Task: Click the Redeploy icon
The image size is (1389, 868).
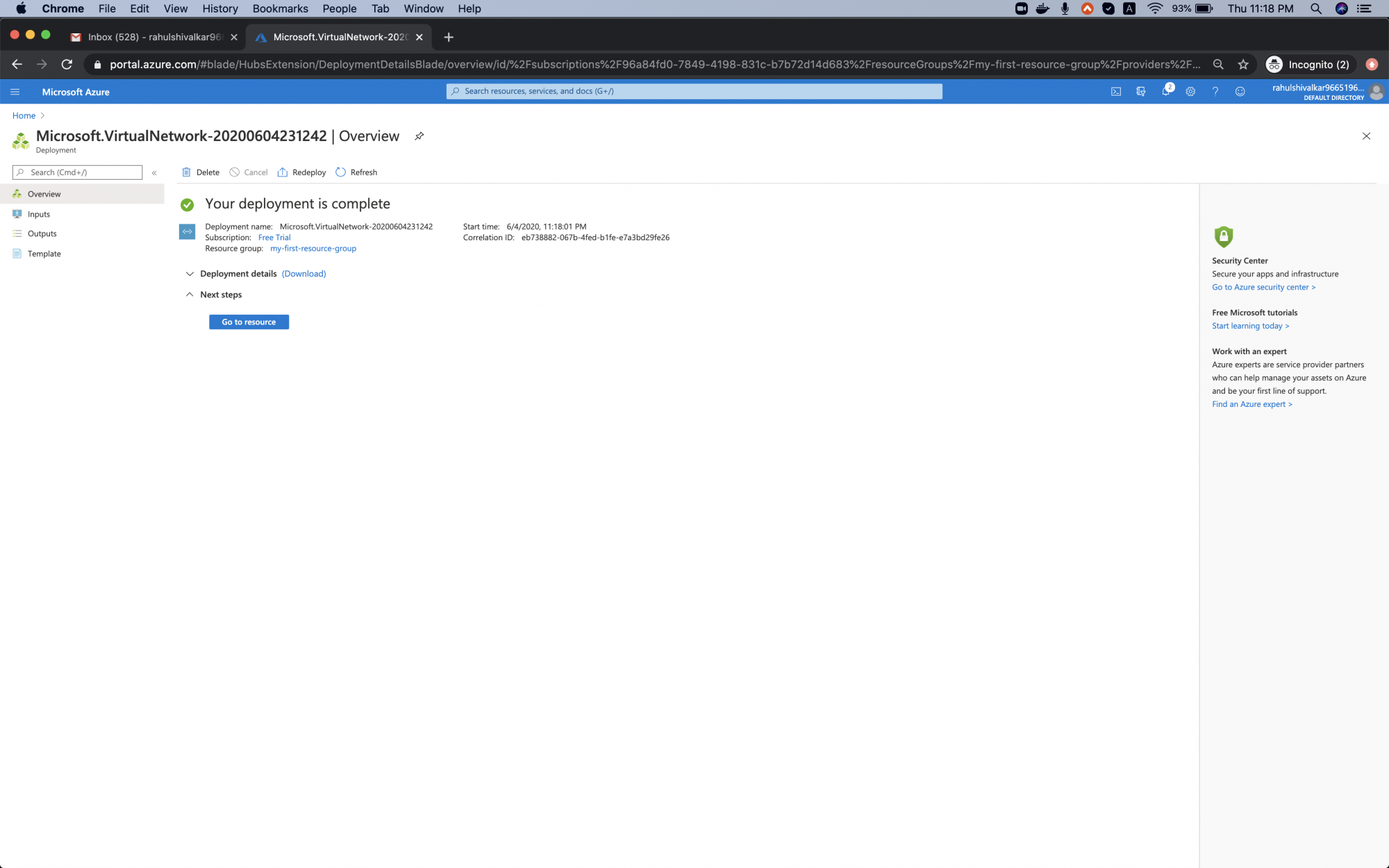Action: [301, 172]
